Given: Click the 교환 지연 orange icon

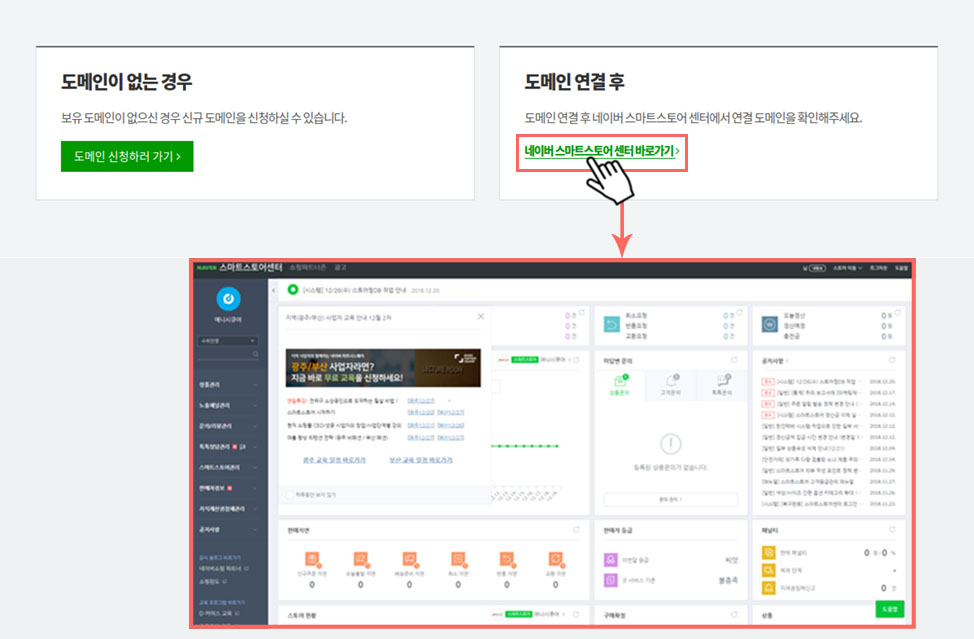Looking at the screenshot, I should pos(555,560).
